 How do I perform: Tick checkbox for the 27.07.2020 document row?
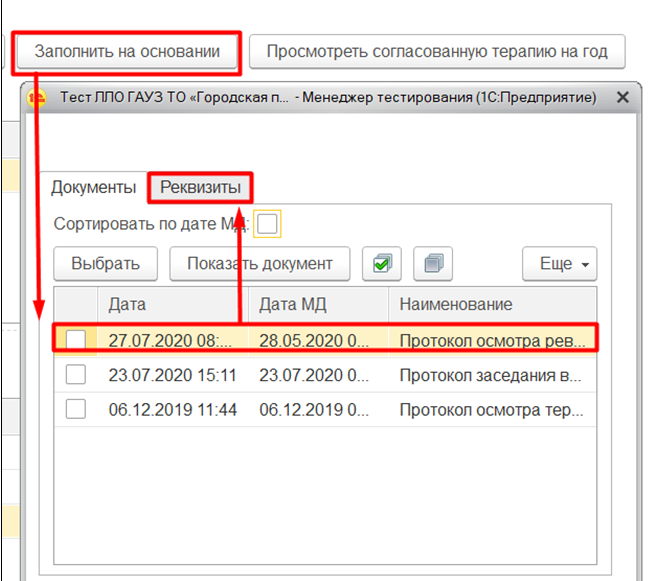coord(76,340)
